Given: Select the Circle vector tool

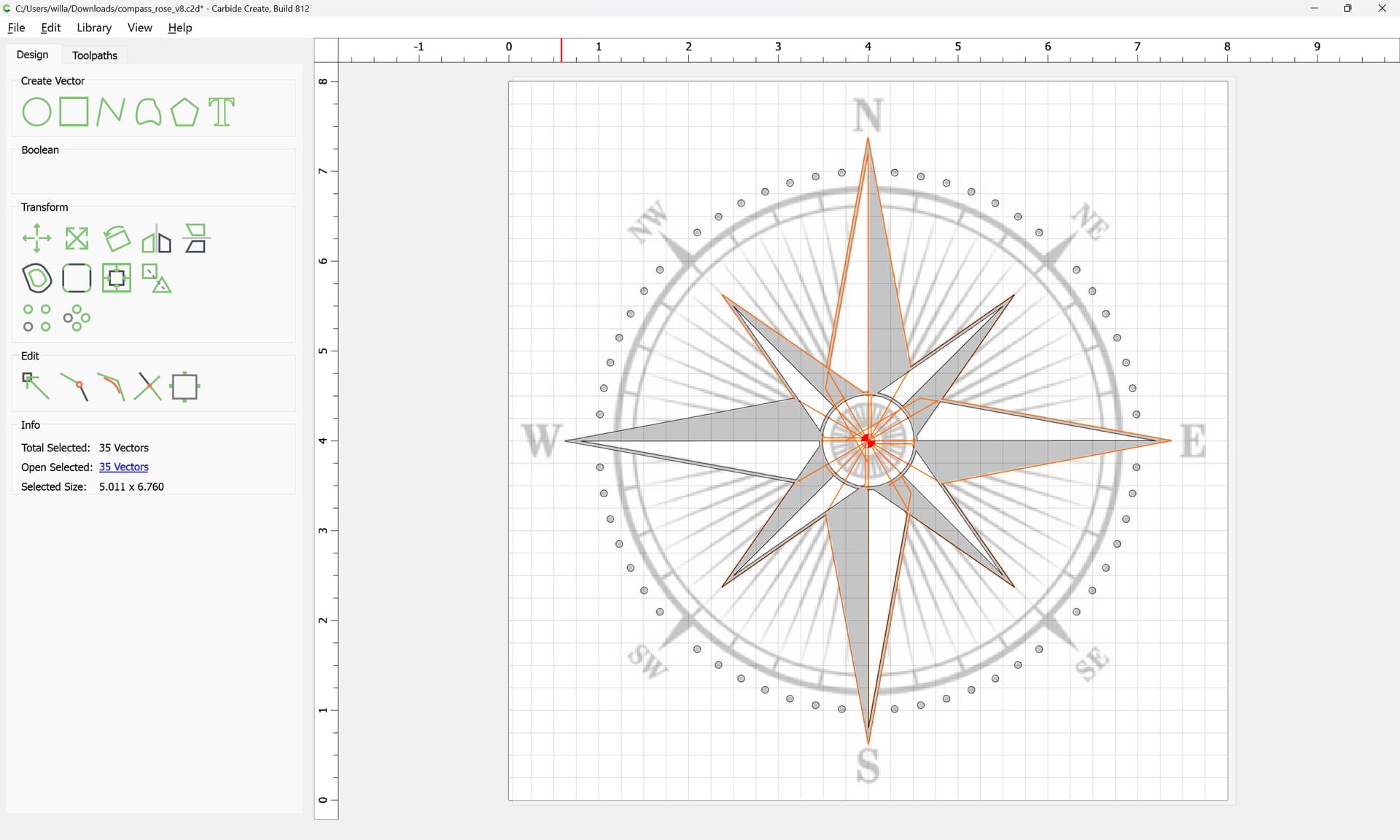Looking at the screenshot, I should (x=36, y=112).
